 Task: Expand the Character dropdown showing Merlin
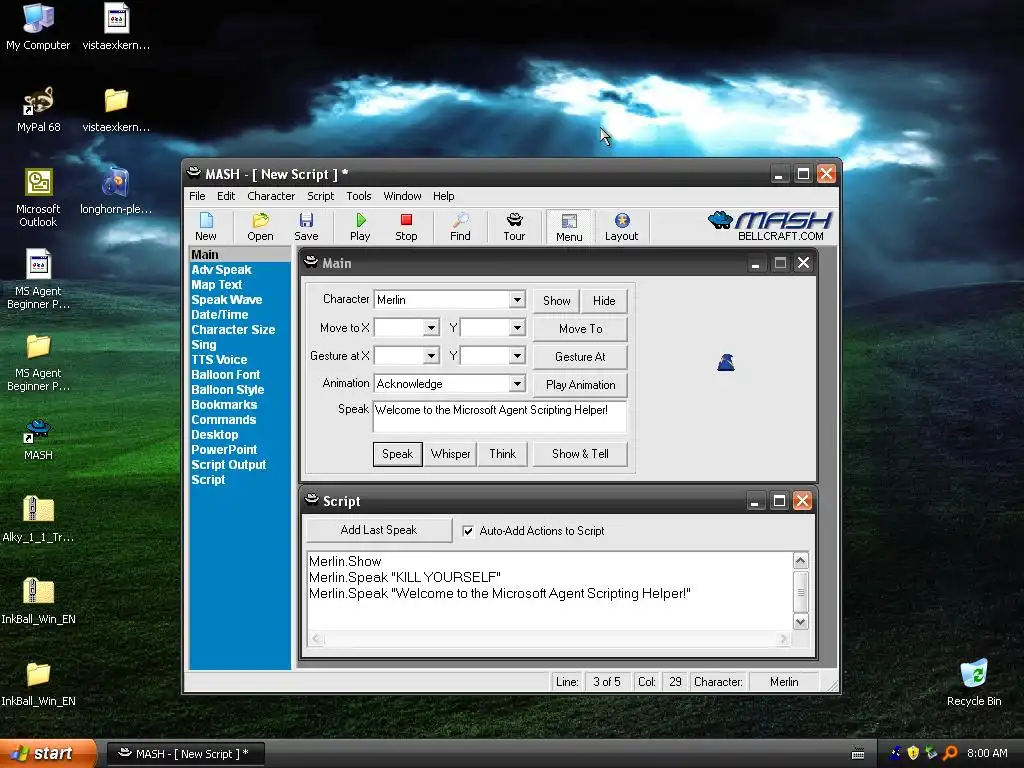click(x=517, y=300)
